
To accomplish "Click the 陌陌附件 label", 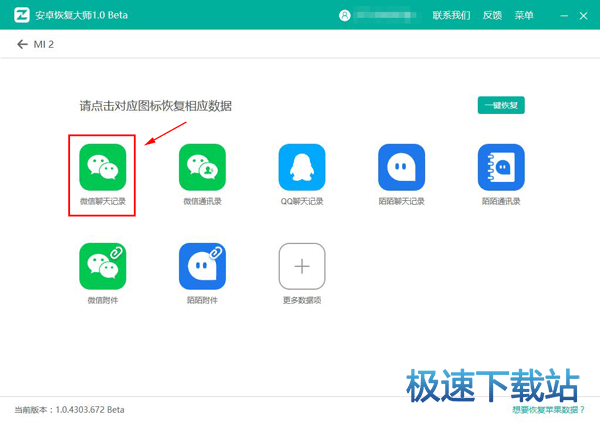I will (x=202, y=301).
